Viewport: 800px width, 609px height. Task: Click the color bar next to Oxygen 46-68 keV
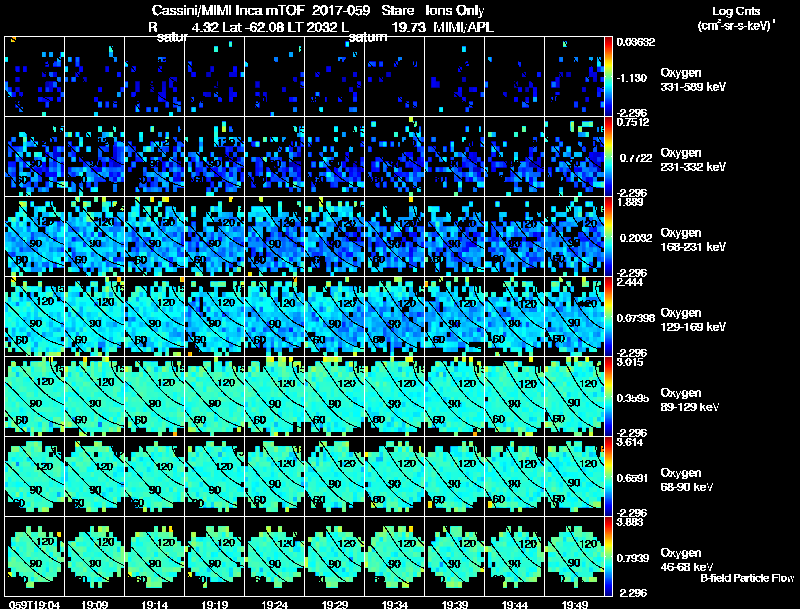tap(608, 556)
